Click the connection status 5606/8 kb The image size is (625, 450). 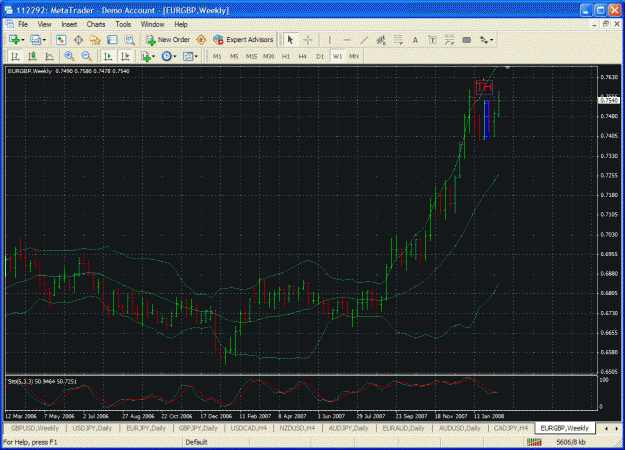571,442
